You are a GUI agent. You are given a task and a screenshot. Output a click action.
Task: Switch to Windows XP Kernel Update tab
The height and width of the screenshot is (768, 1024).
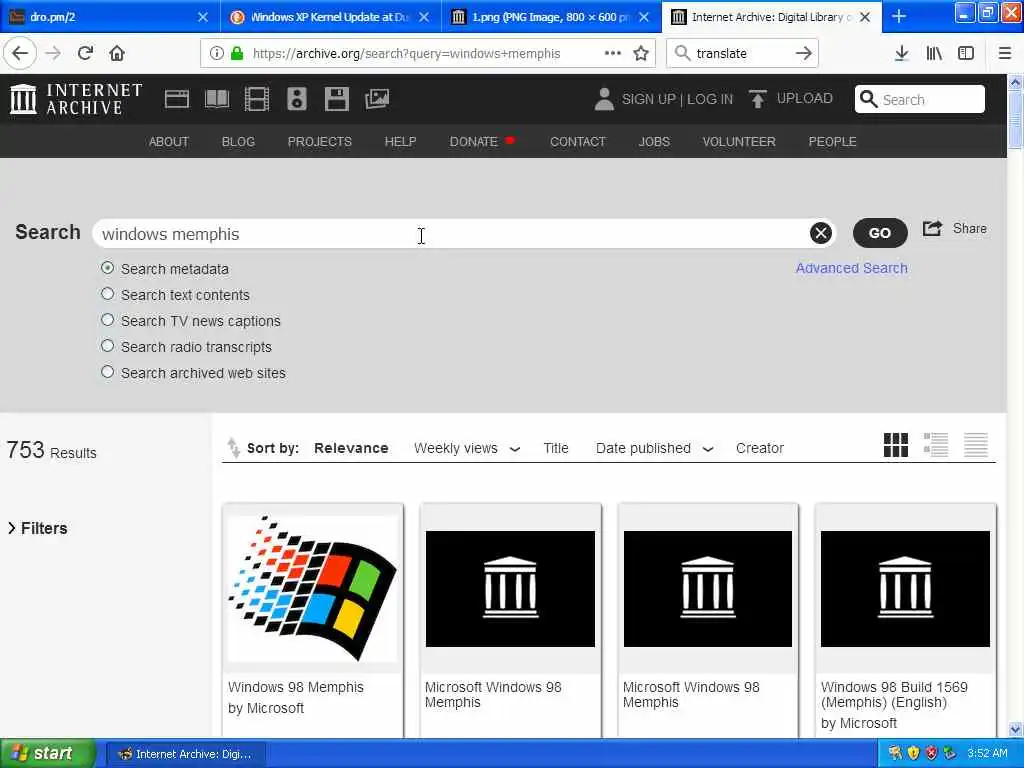coord(329,16)
